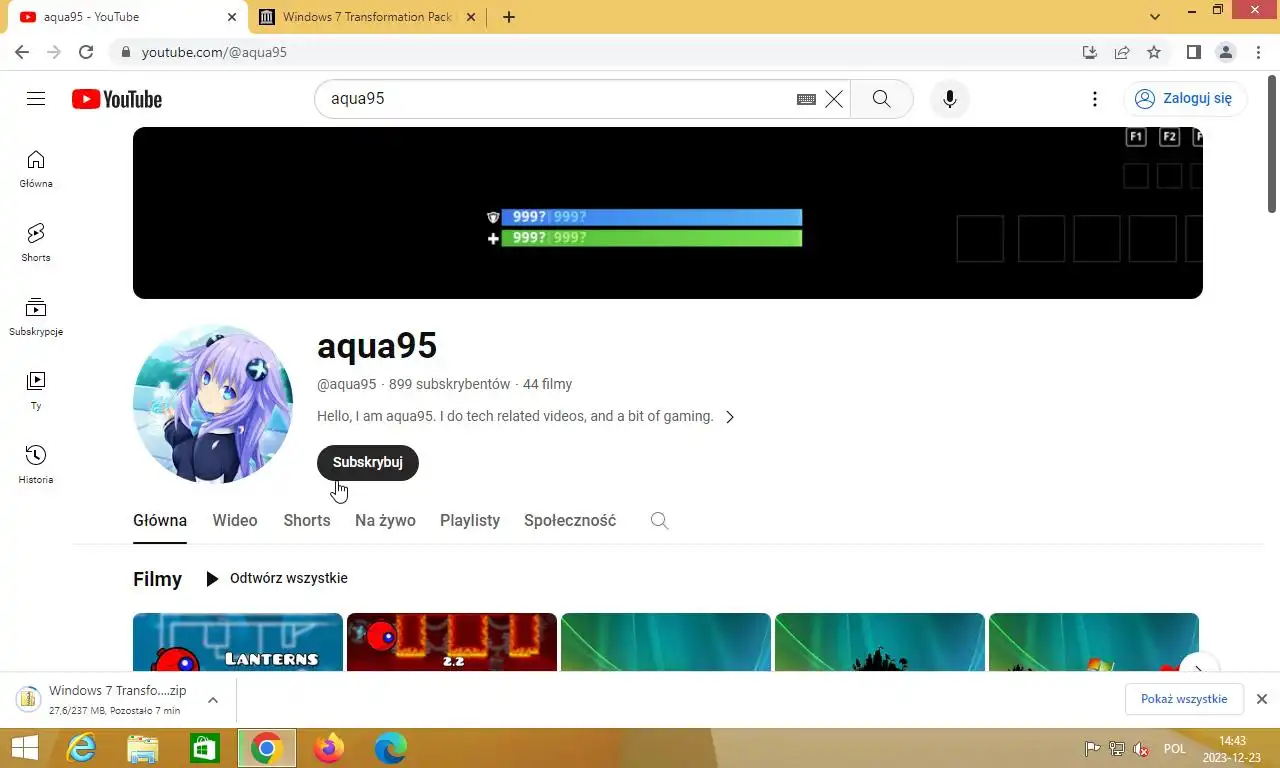Image resolution: width=1280 pixels, height=768 pixels.
Task: Go back with the browser arrow
Action: coord(22,52)
